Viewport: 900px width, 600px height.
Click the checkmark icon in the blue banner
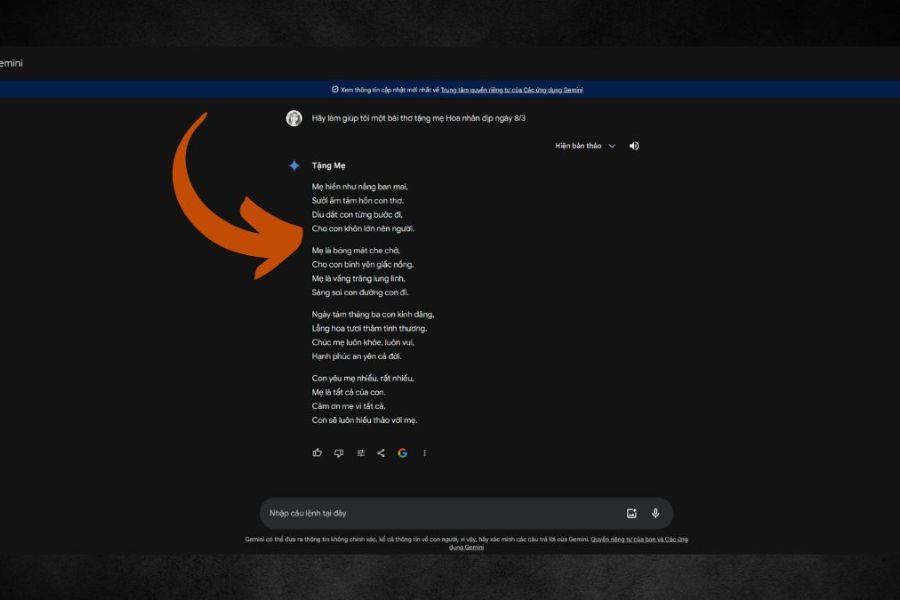click(x=335, y=90)
